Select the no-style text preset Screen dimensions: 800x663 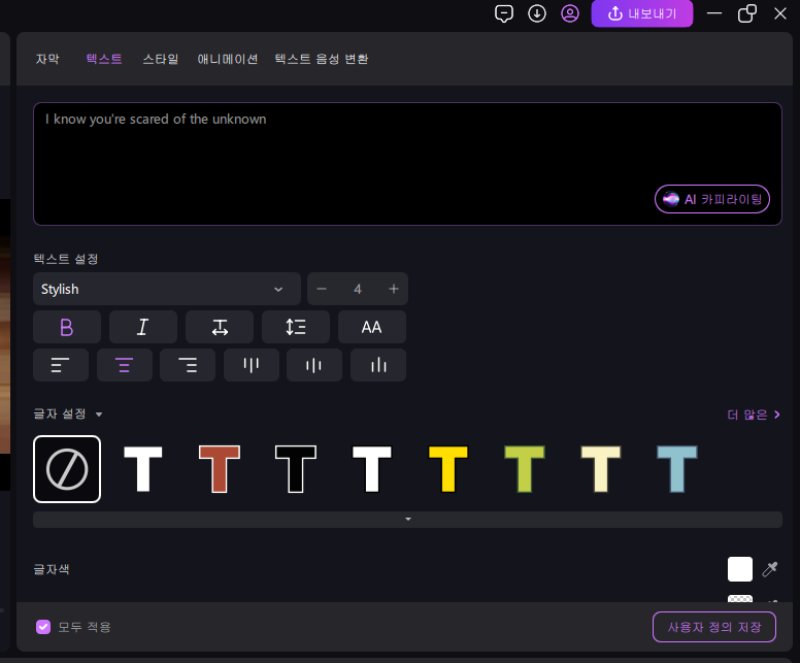[x=67, y=469]
